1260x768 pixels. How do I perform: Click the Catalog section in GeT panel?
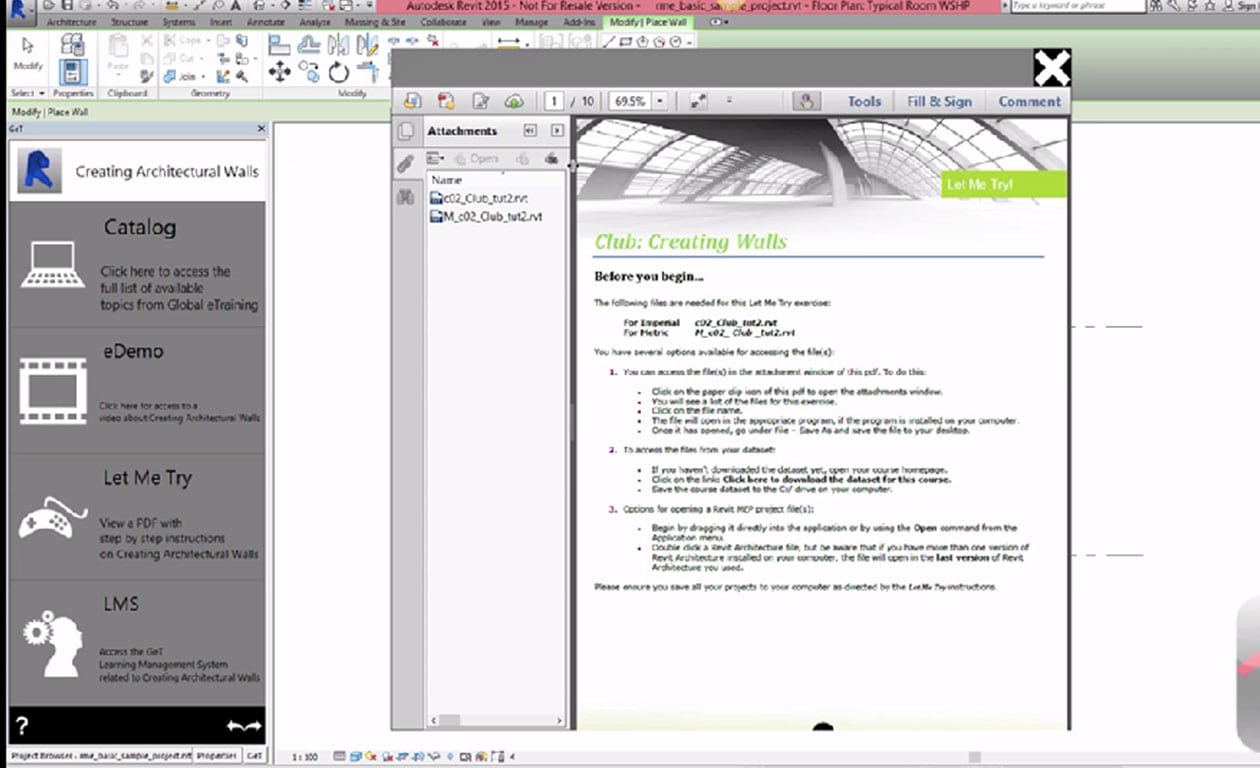pyautogui.click(x=138, y=265)
